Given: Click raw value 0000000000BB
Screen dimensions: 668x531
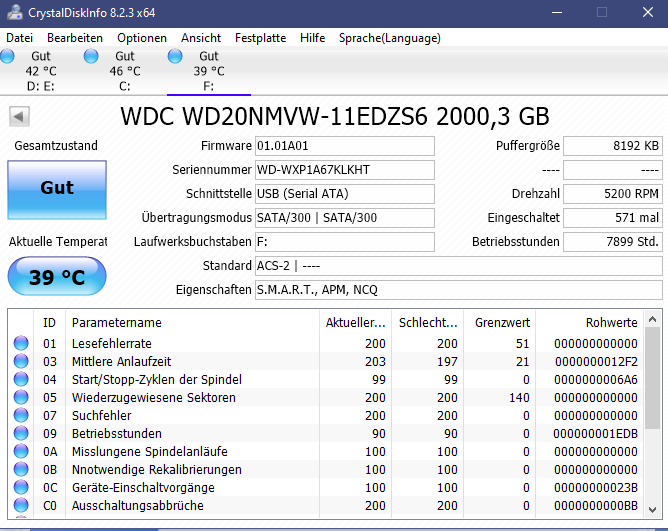Looking at the screenshot, I should (x=596, y=506).
